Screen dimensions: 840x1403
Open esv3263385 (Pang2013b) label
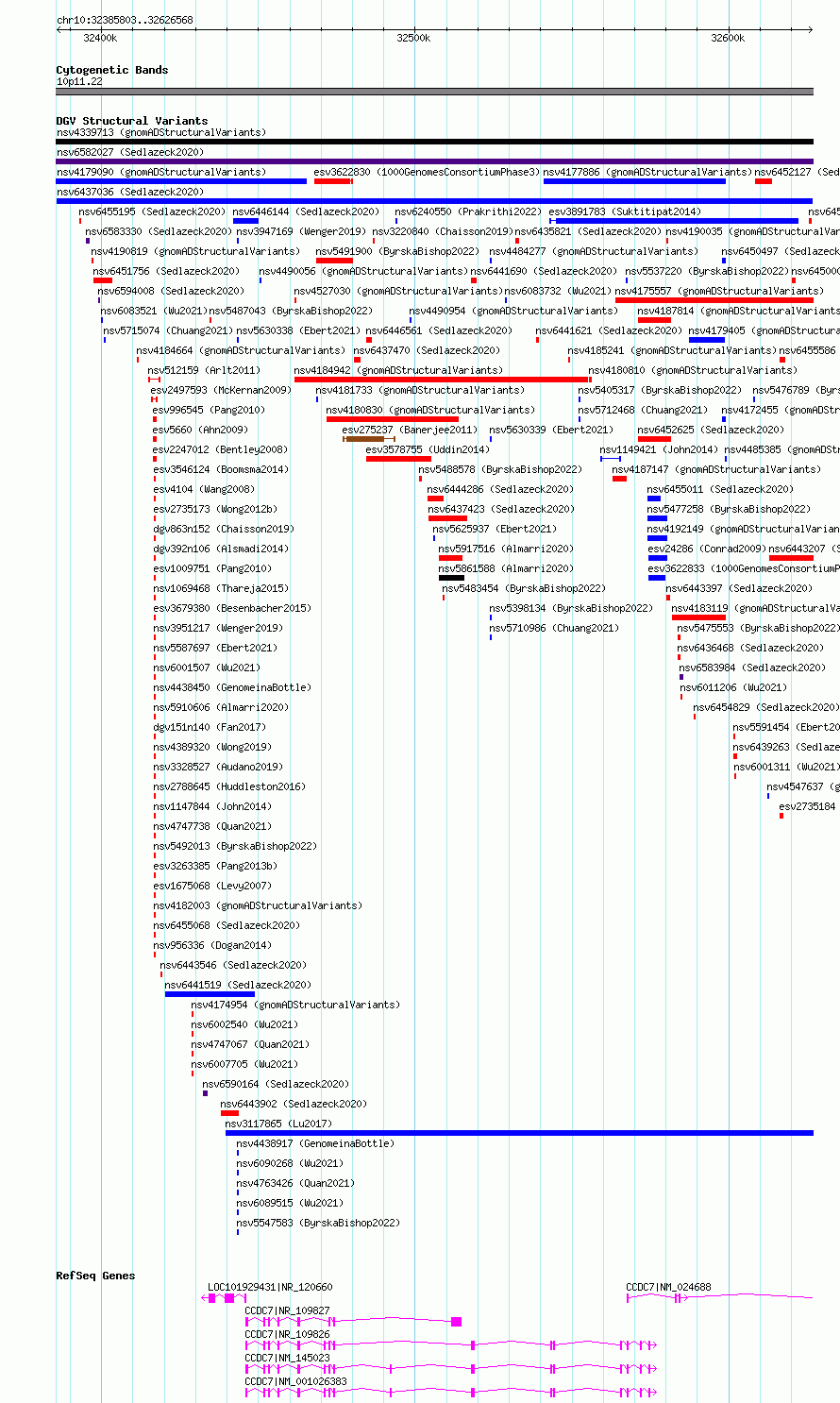(215, 866)
